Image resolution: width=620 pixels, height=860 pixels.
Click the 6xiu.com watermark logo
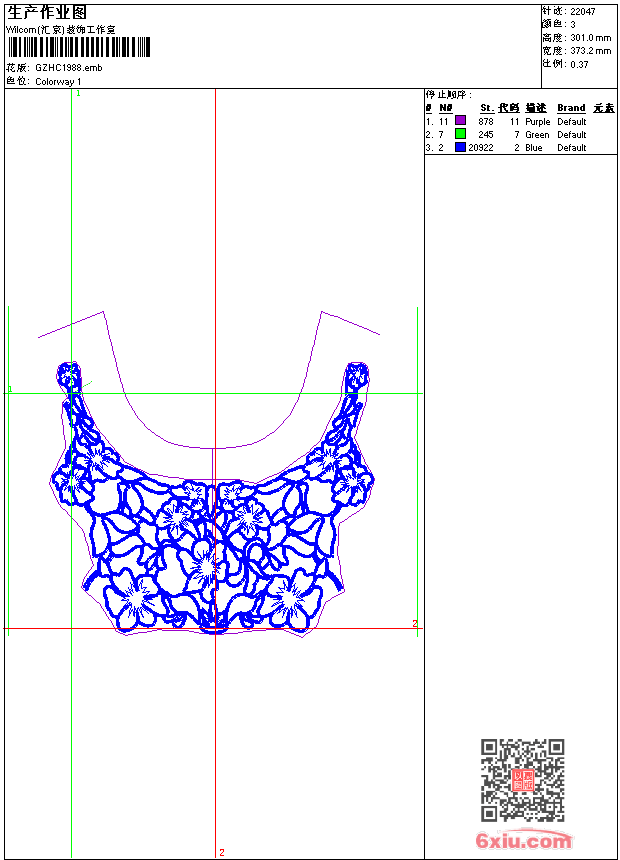pos(524,841)
